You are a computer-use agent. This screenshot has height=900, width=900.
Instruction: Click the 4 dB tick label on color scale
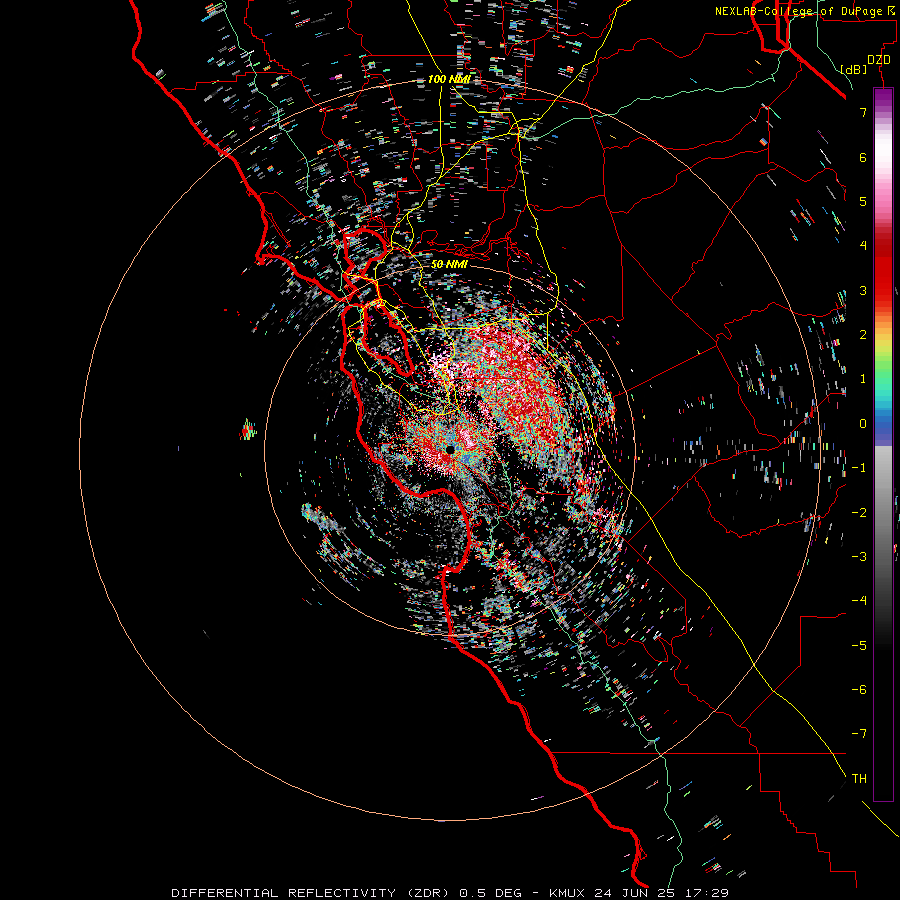click(x=863, y=246)
